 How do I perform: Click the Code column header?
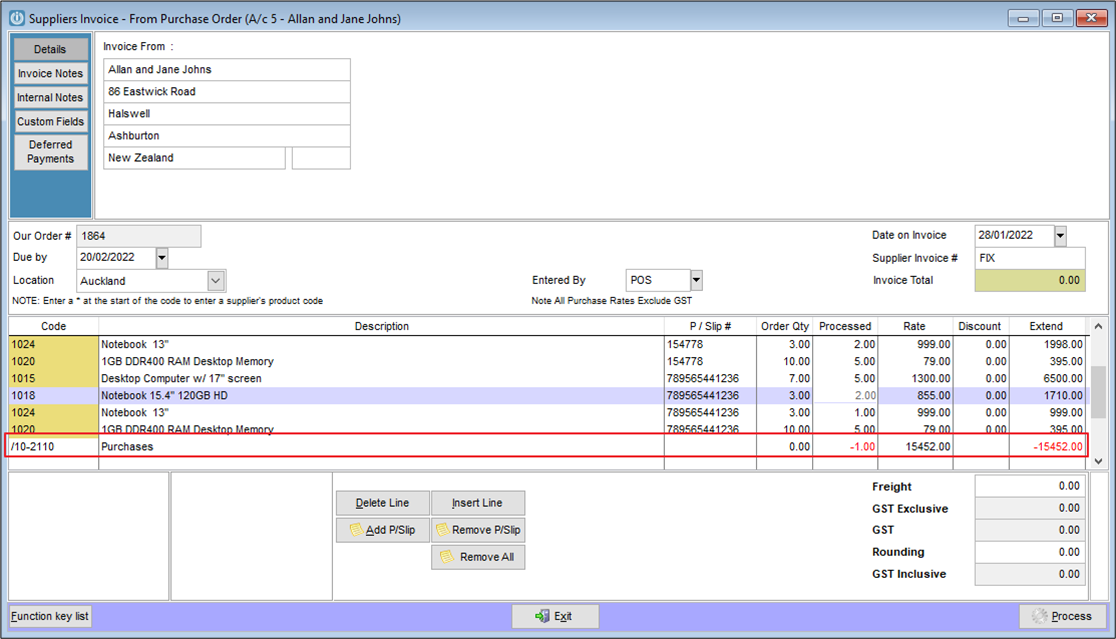pyautogui.click(x=53, y=327)
